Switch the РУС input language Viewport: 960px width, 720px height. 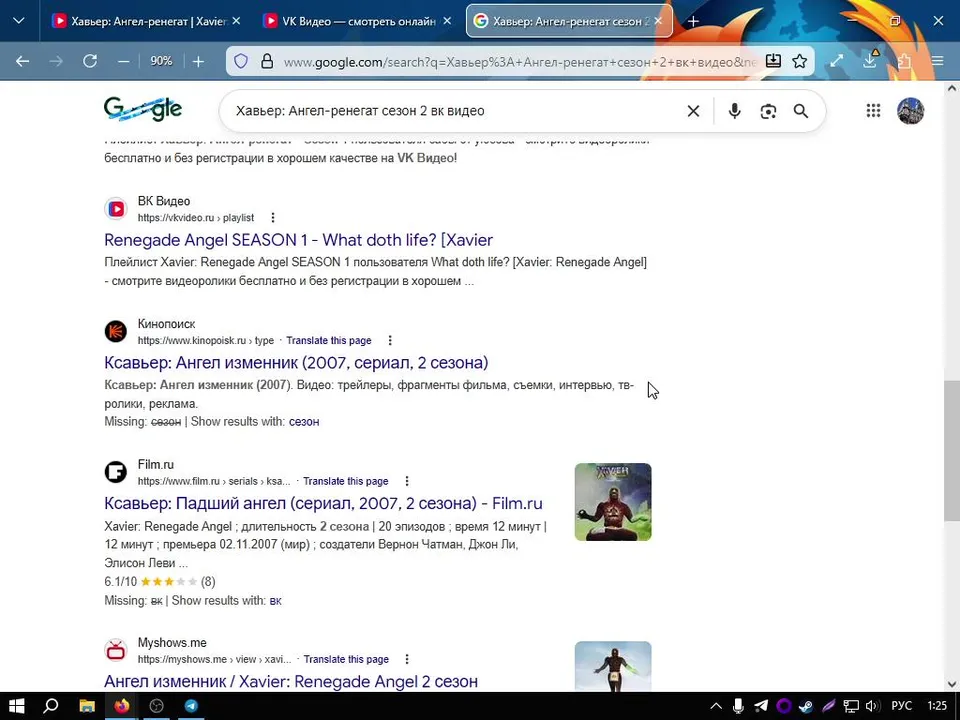[901, 706]
